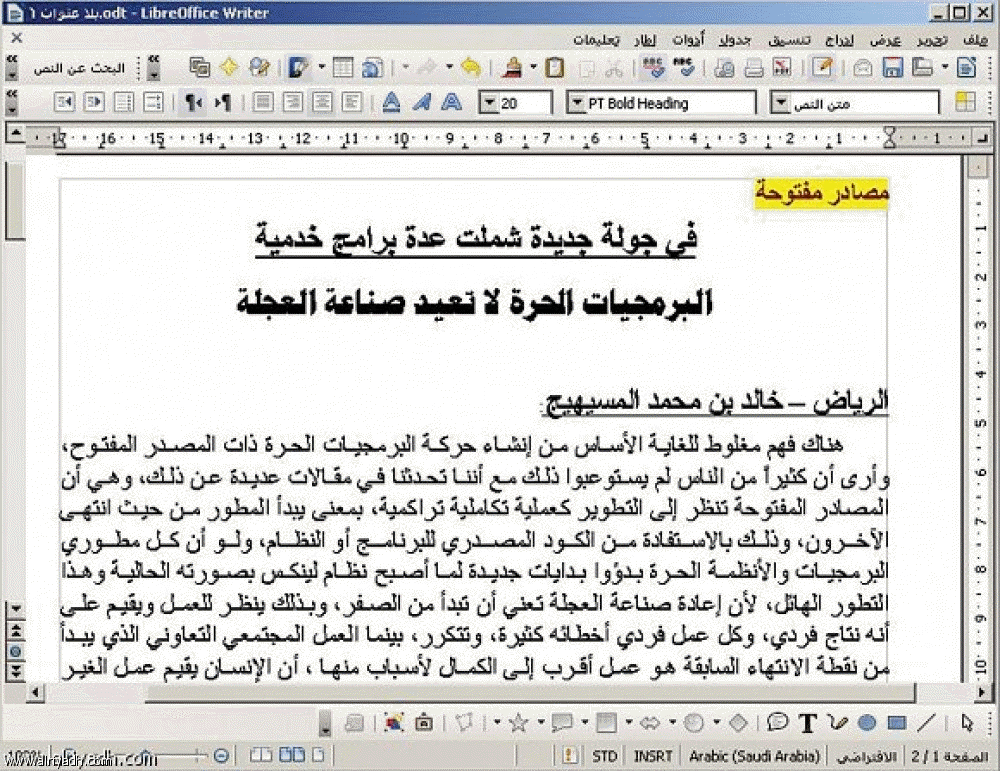
Task: Open the إدراج (Insert) menu
Action: pos(839,40)
